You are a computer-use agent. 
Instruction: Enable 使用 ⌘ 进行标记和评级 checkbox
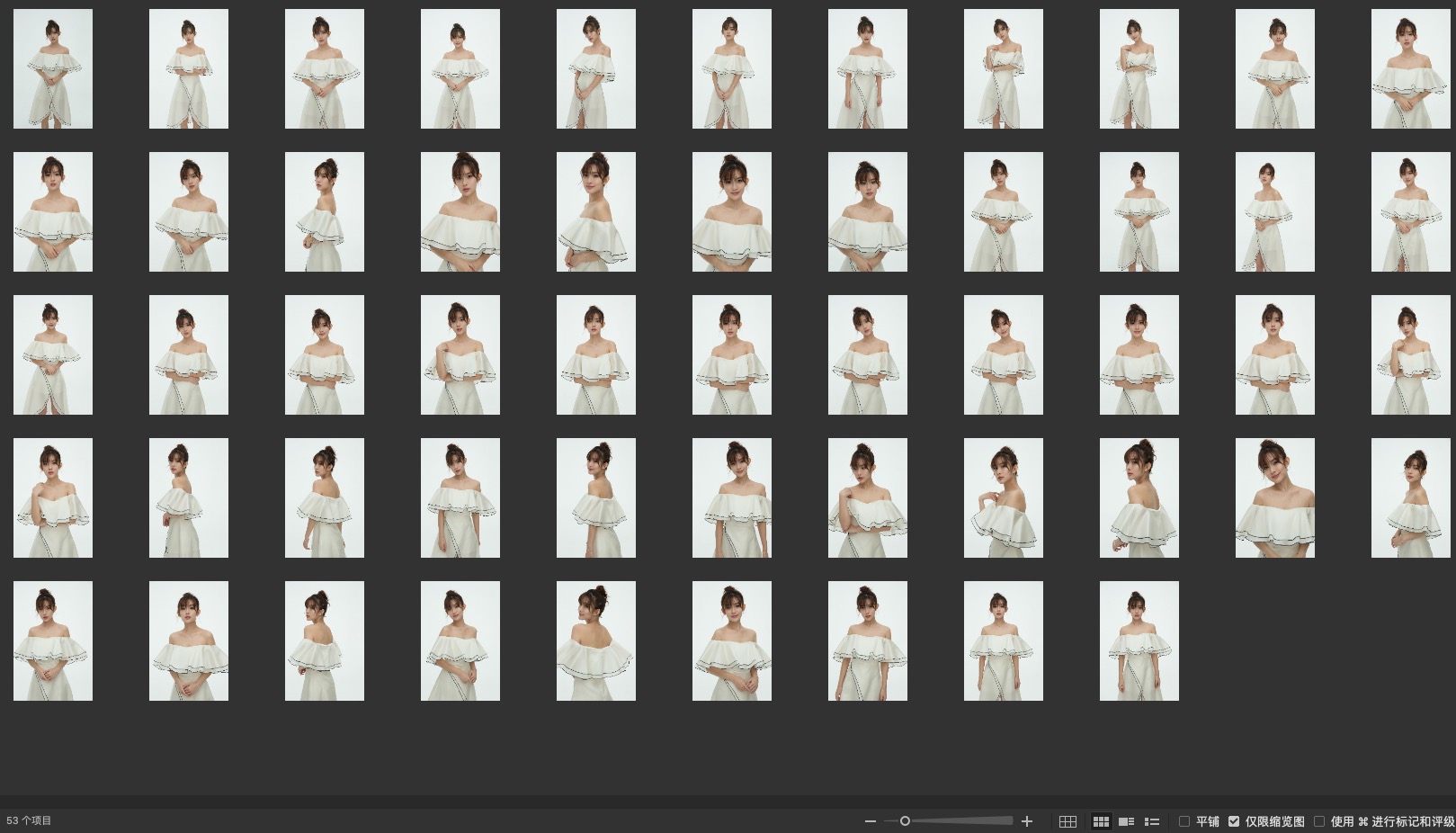1319,821
